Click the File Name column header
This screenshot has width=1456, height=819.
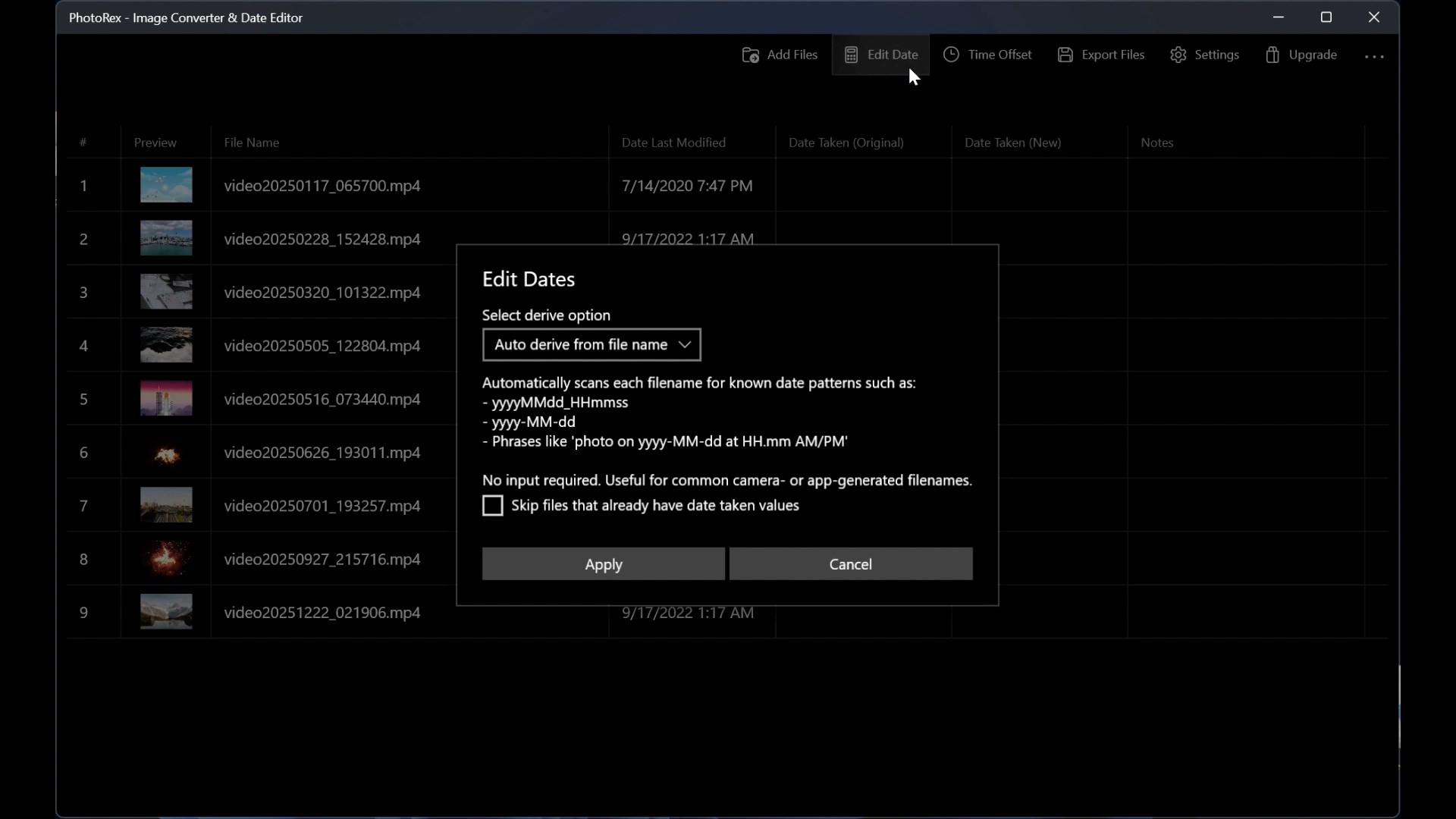[251, 143]
